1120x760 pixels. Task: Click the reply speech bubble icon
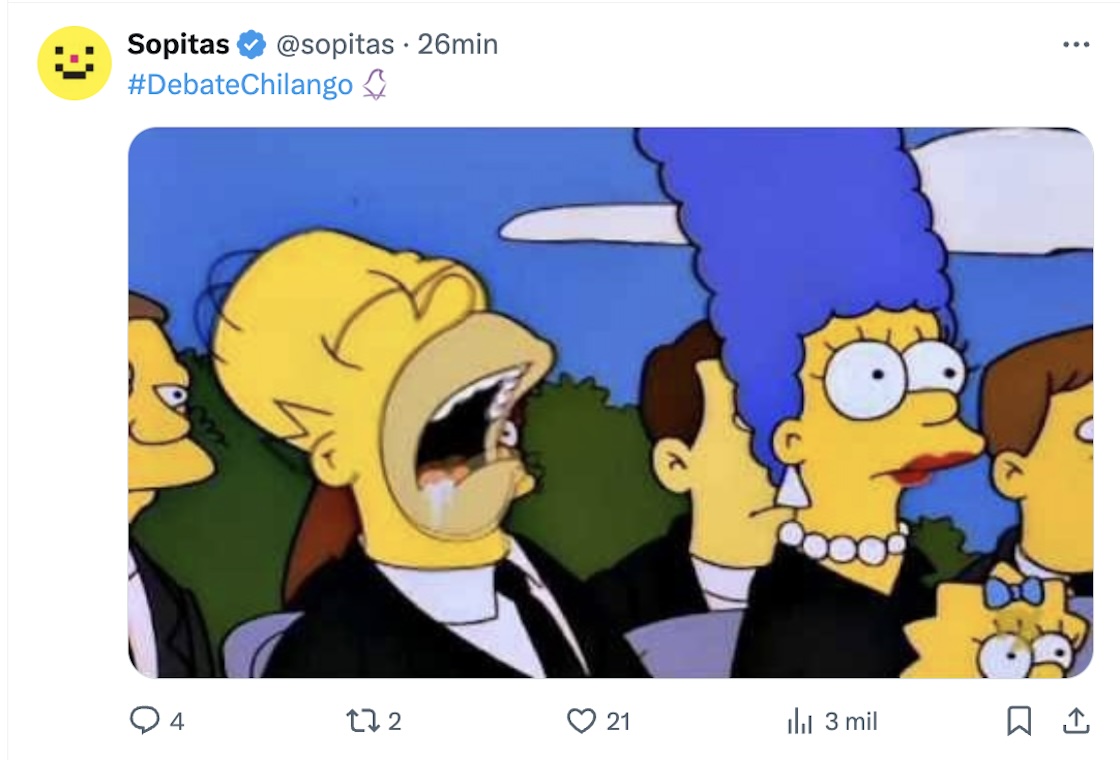144,720
